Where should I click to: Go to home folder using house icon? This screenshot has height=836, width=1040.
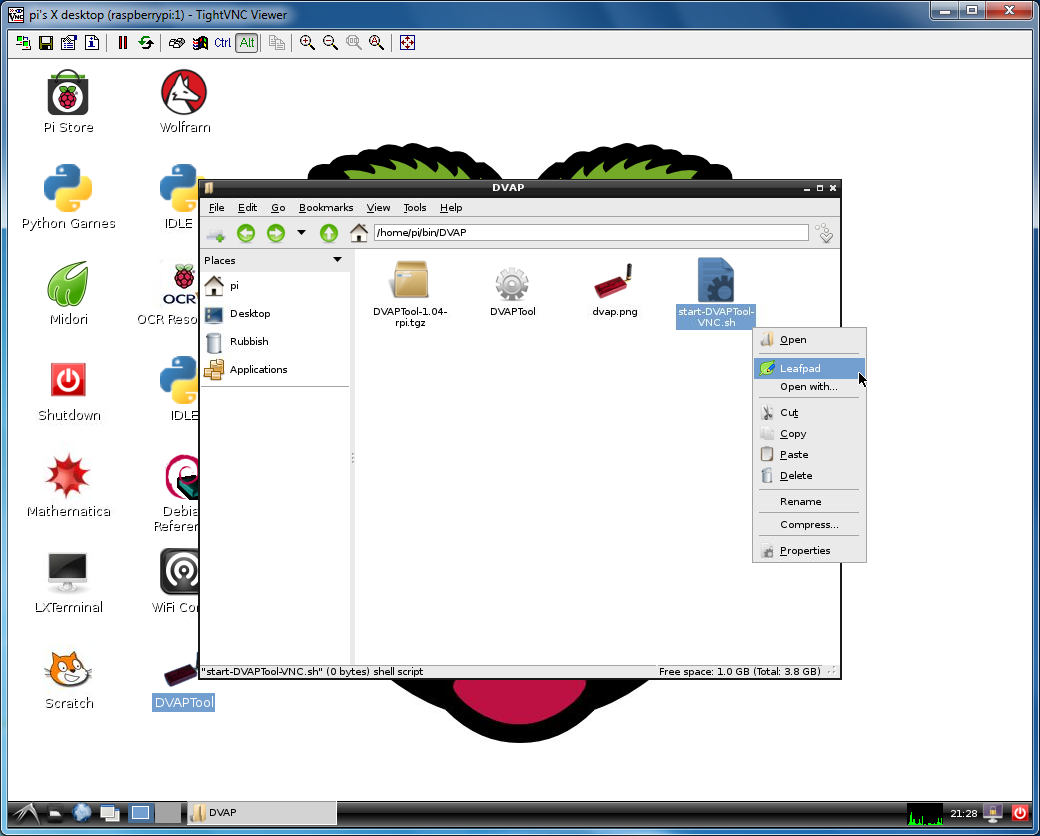click(x=359, y=233)
